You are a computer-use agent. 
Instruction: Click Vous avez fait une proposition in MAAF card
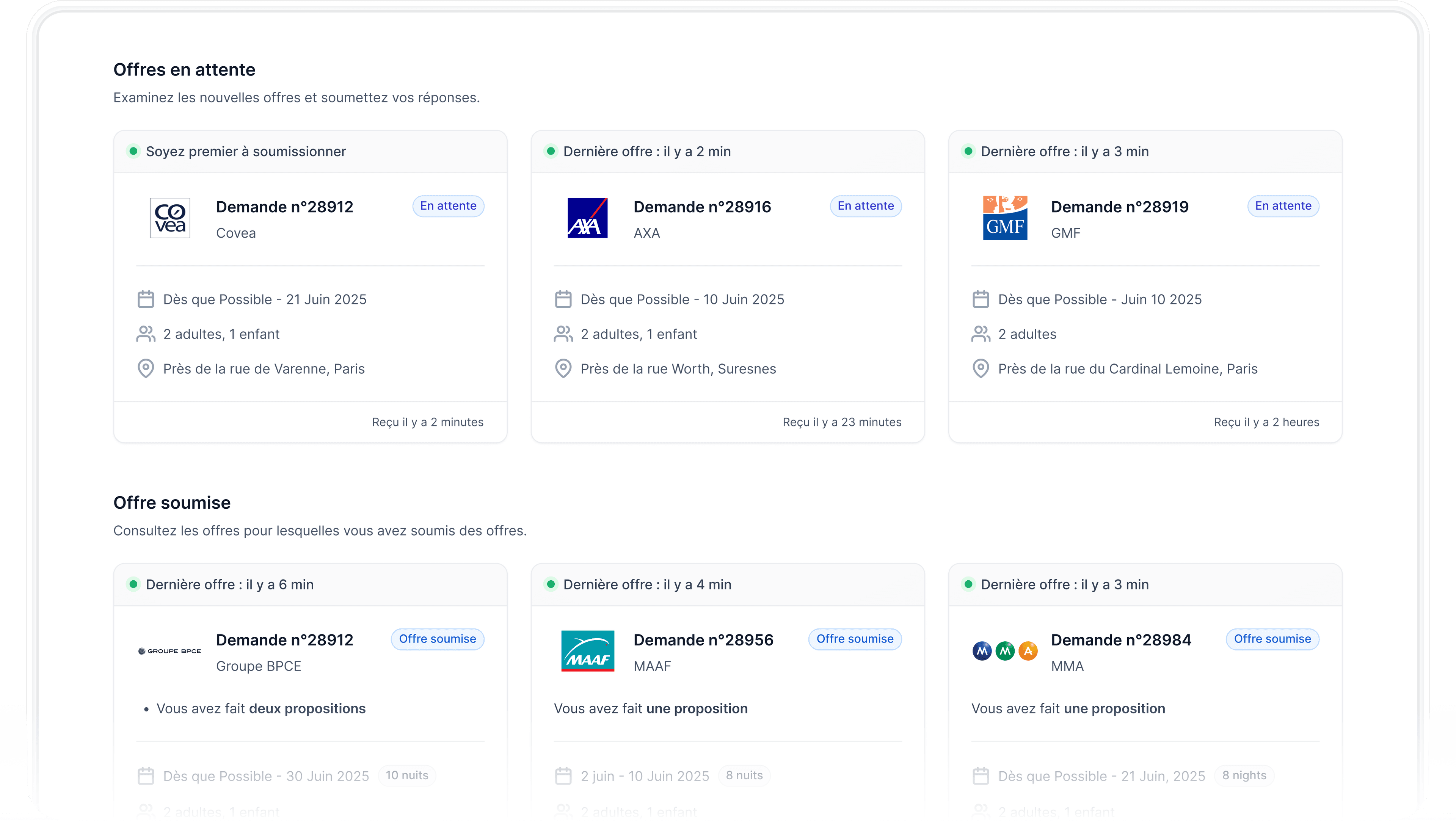tap(651, 708)
